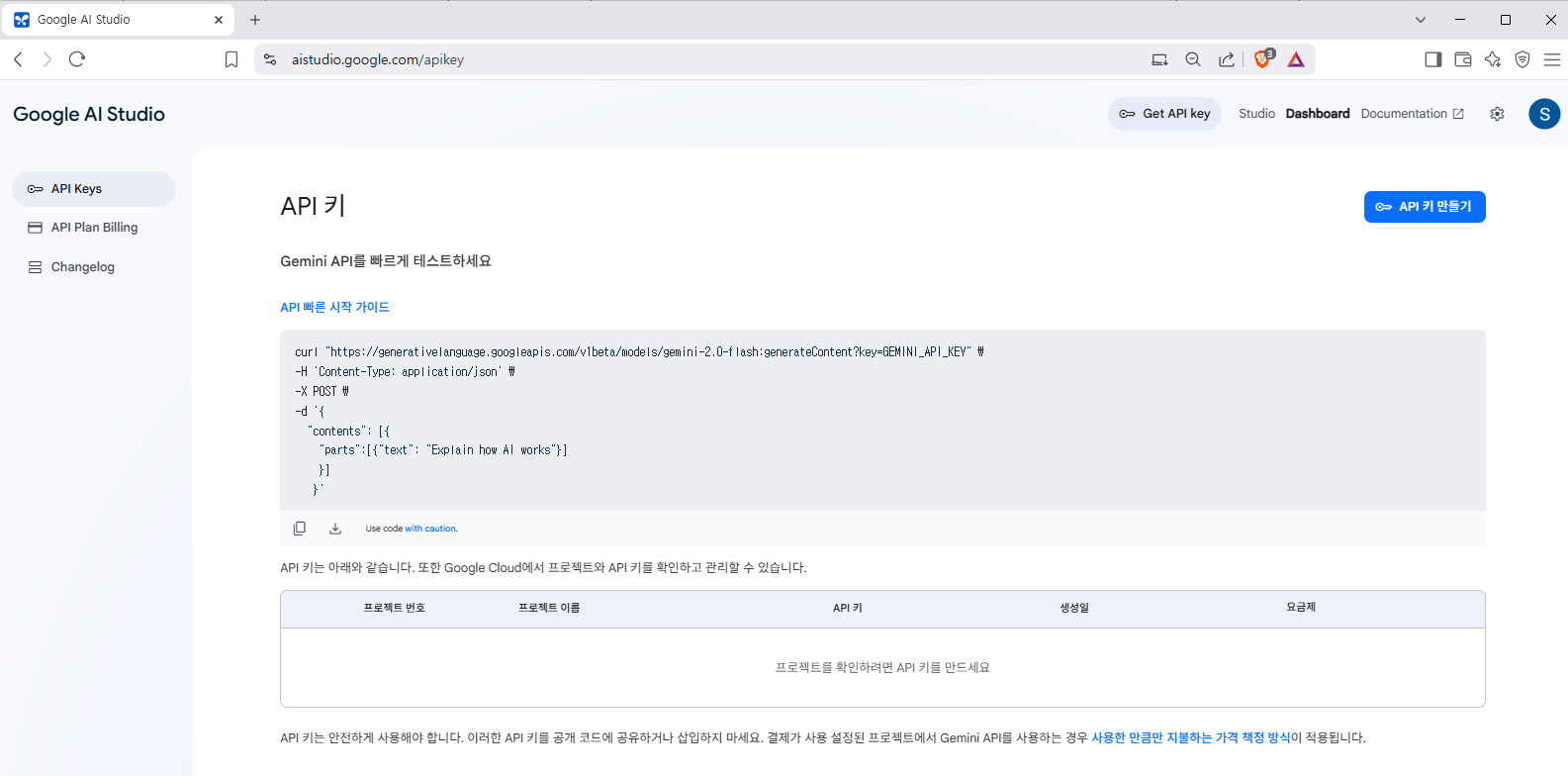Viewport: 1568px width, 776px height.
Task: Click the 'Explain how AI works' code line
Action: [443, 449]
